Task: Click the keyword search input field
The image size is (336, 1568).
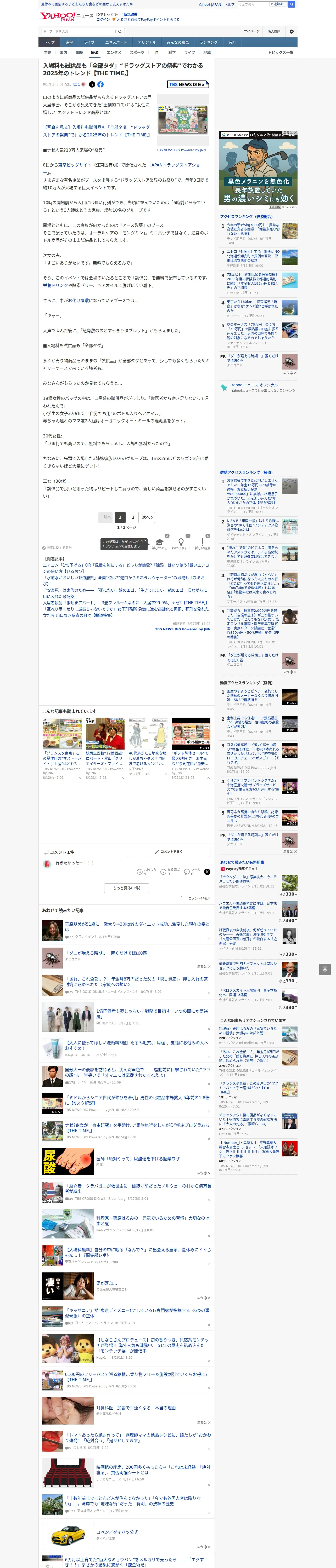Action: click(79, 31)
